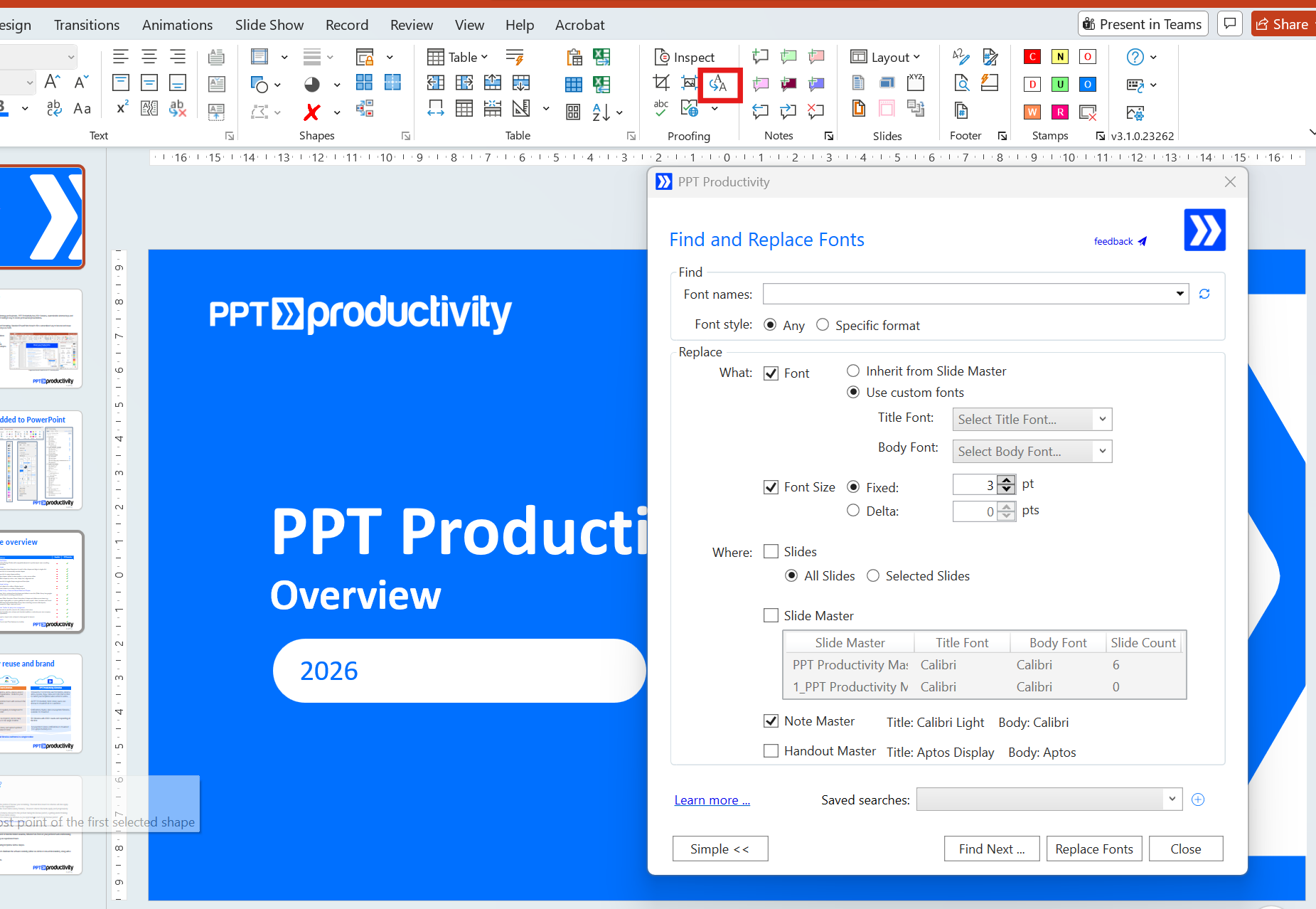
Task: Click the Simple << button
Action: [720, 849]
